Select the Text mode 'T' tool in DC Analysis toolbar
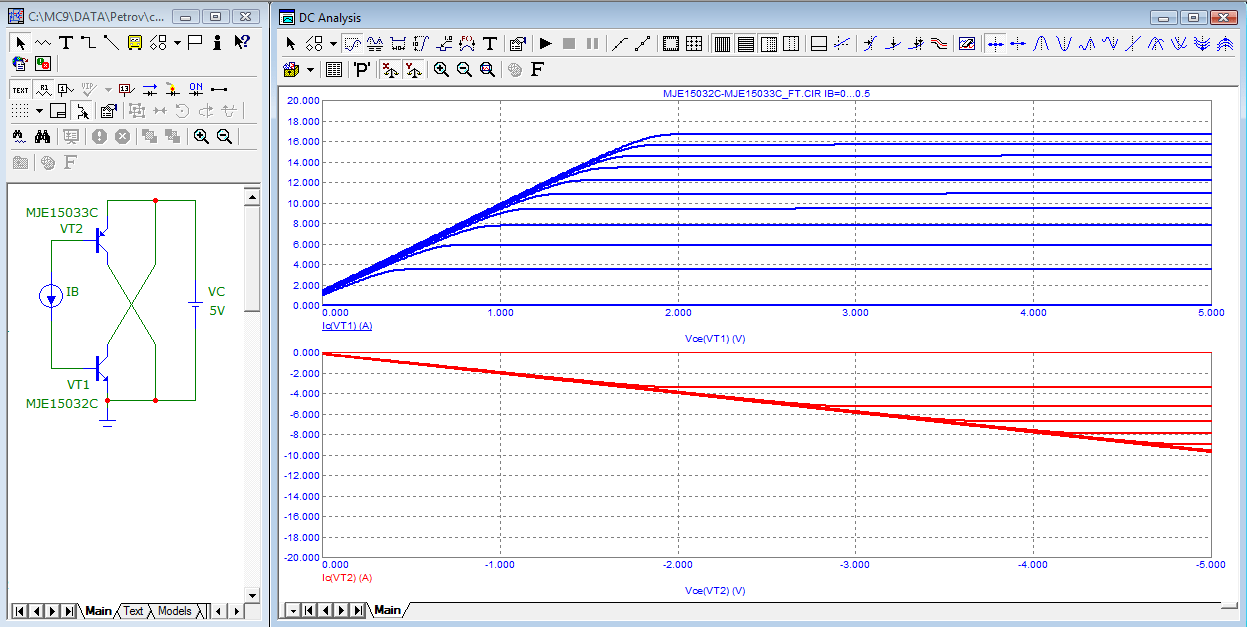This screenshot has height=627, width=1247. (x=490, y=44)
